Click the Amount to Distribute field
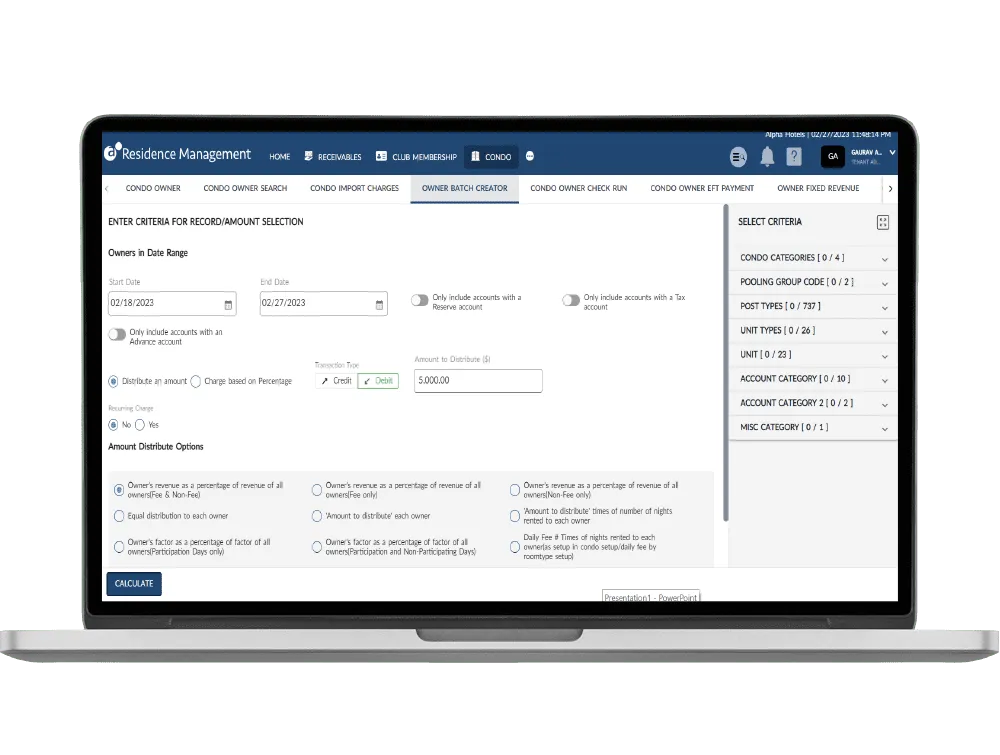The height and width of the screenshot is (755, 1000). click(x=478, y=381)
